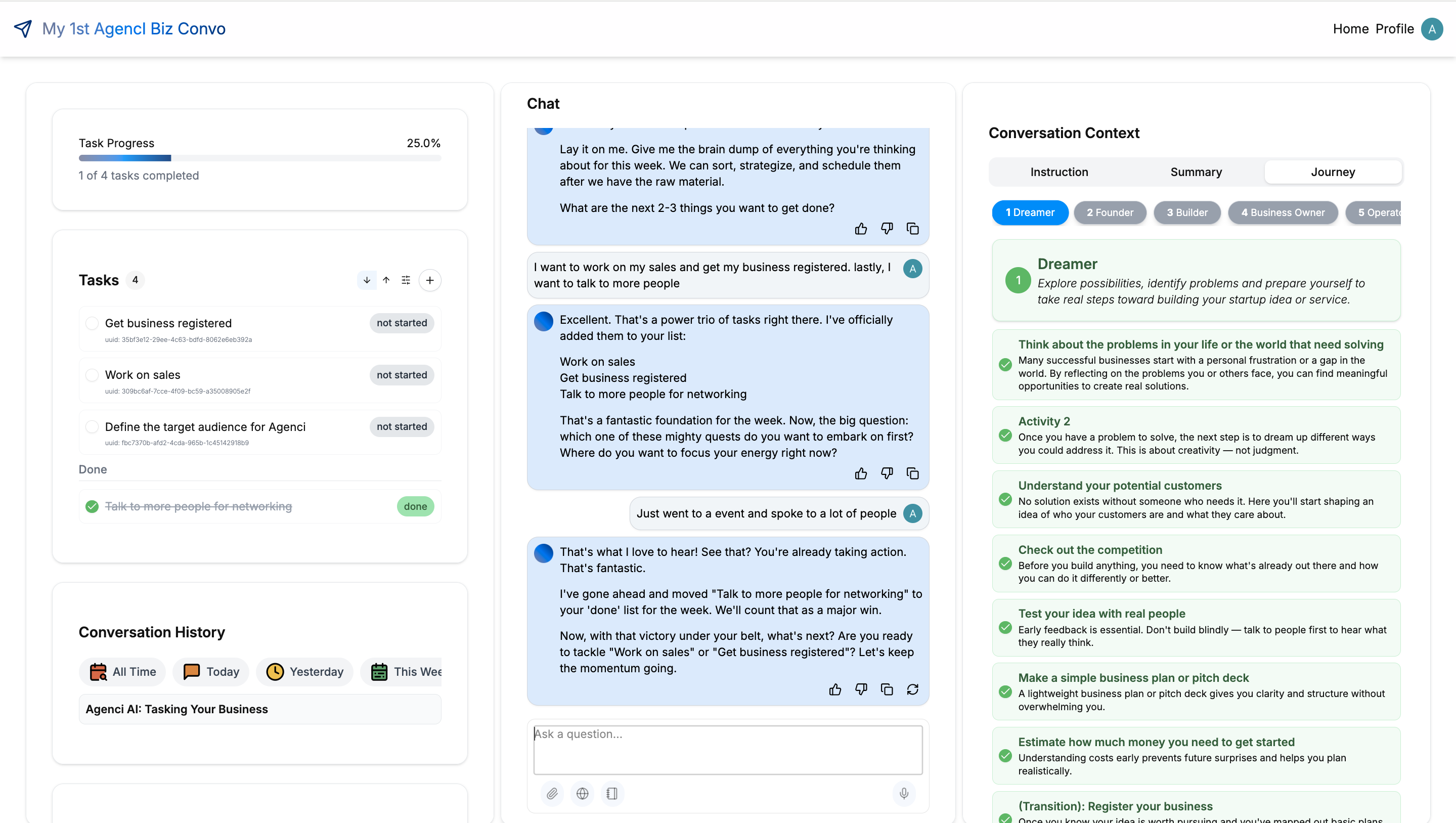The width and height of the screenshot is (1456, 823).
Task: Open status for 'Work on sales'
Action: pyautogui.click(x=402, y=375)
